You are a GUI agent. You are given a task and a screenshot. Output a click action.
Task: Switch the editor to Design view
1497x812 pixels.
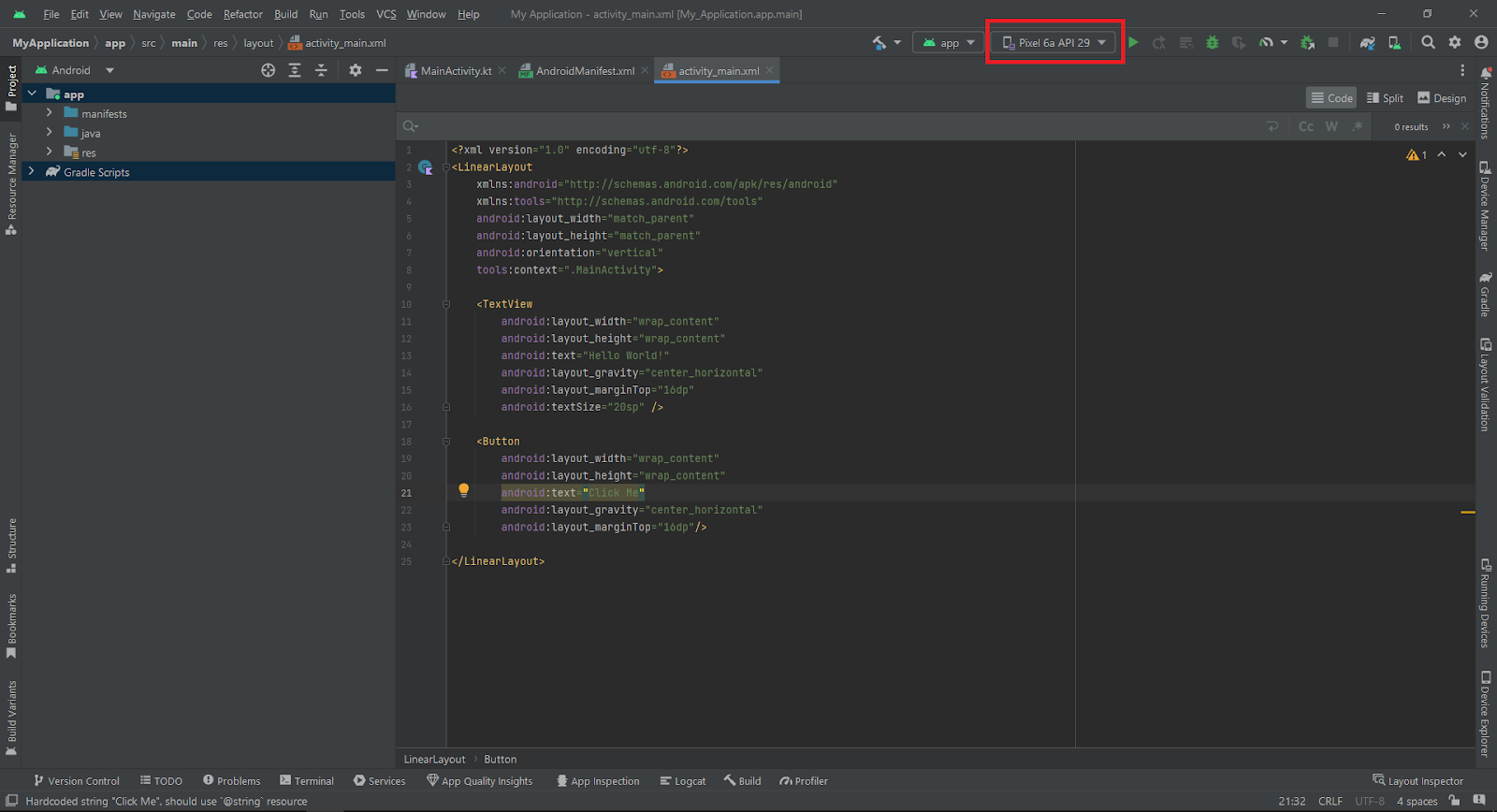coord(1442,98)
